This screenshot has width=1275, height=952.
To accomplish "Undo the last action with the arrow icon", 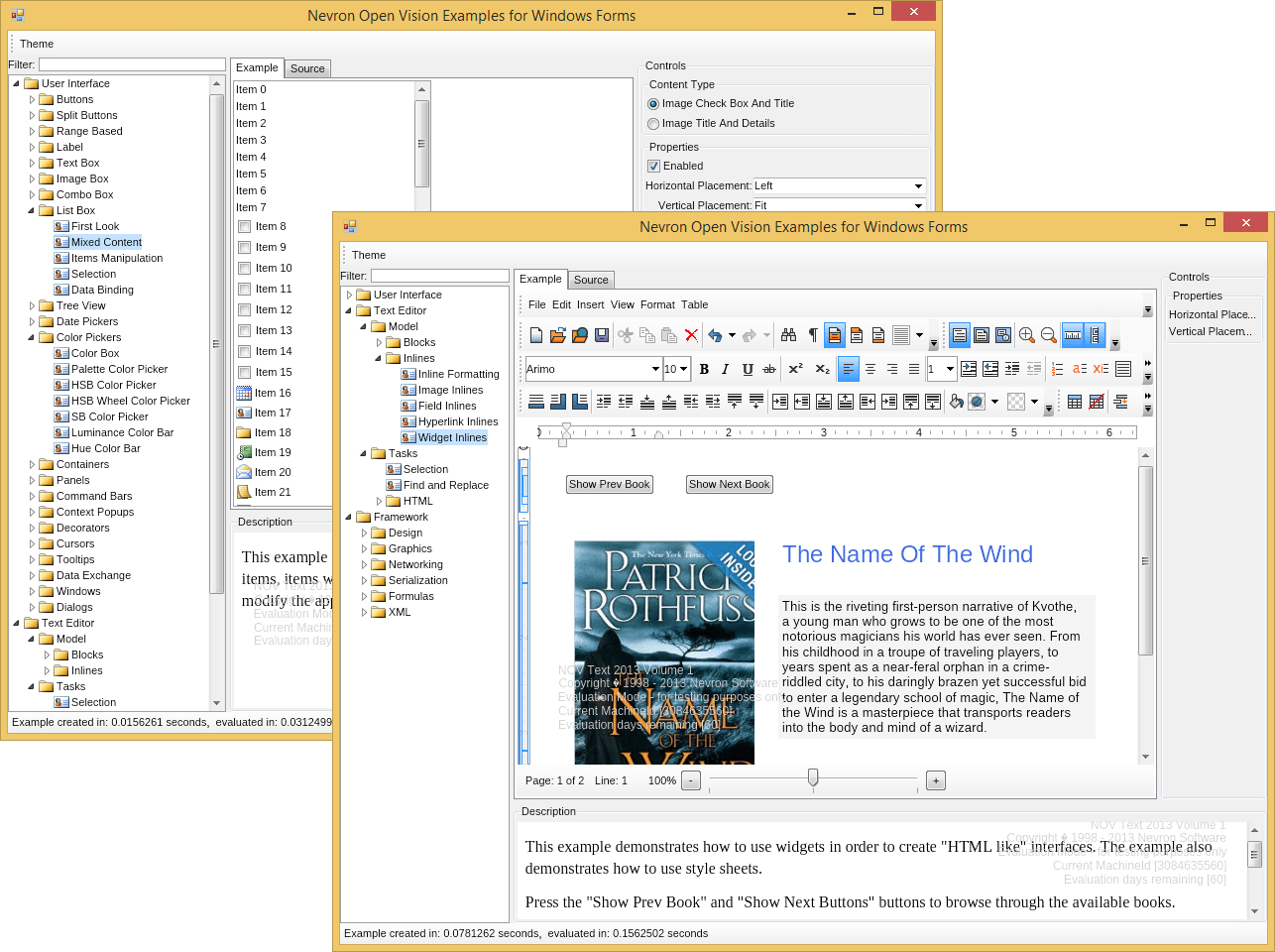I will (717, 334).
